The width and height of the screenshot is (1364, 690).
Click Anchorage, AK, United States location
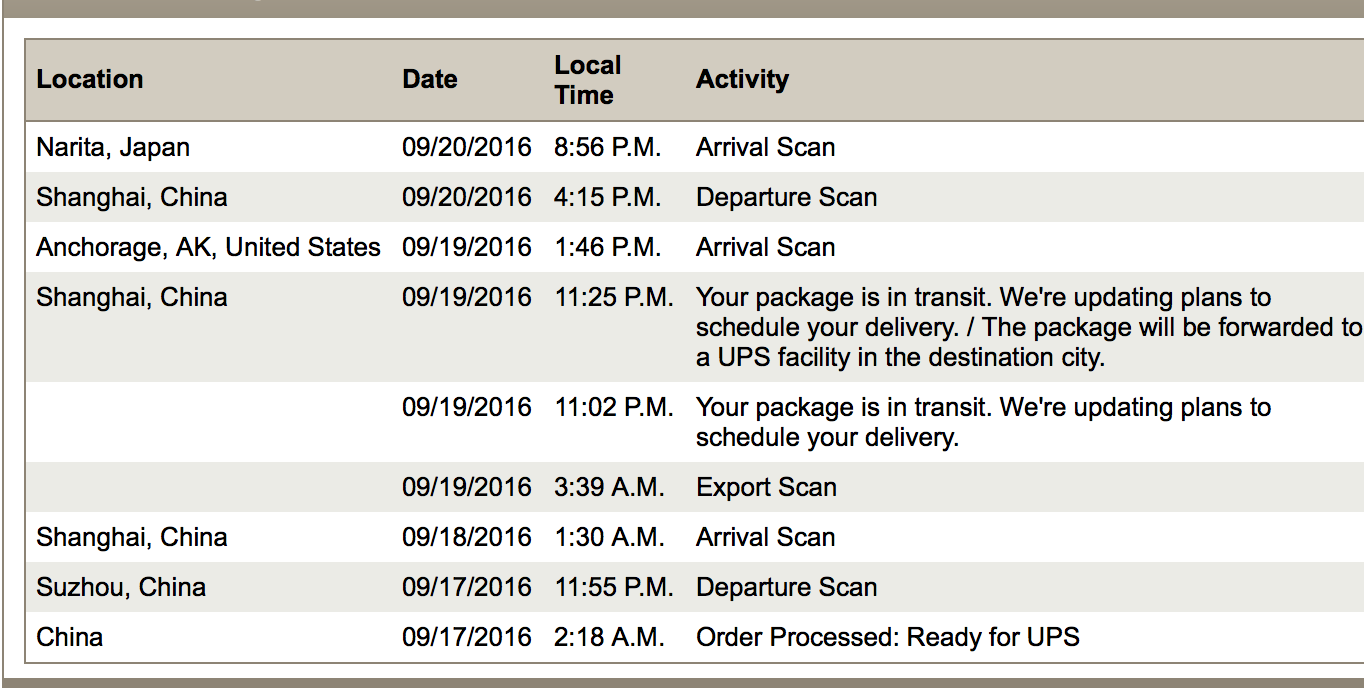click(x=208, y=248)
